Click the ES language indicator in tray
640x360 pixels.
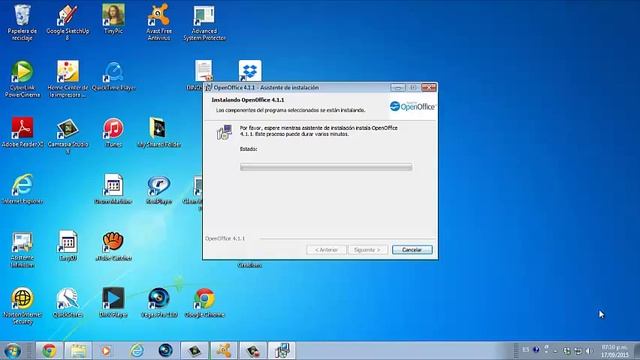525,350
